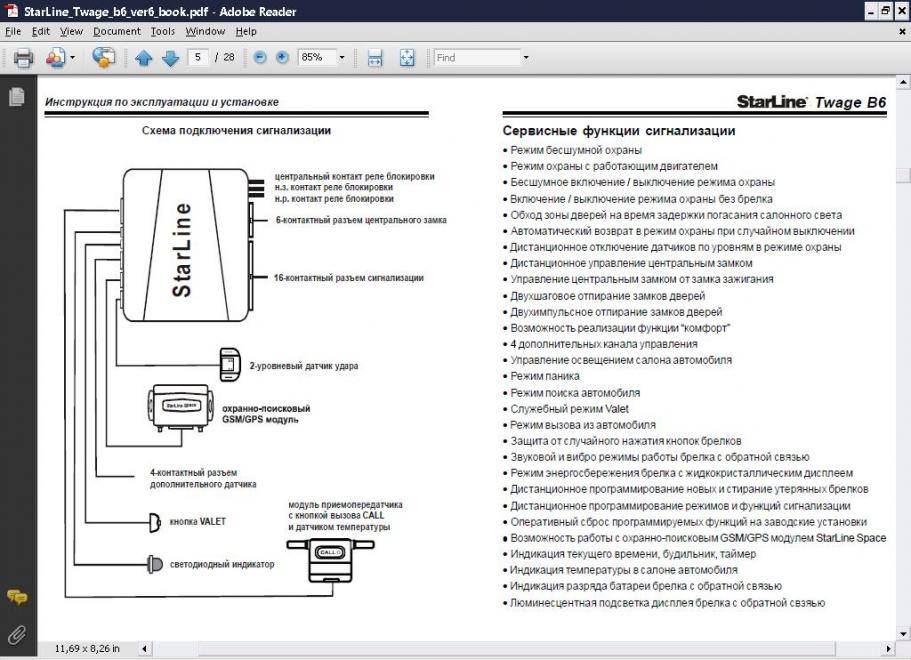
Task: Open the Attachments paperclip panel
Action: (x=17, y=634)
